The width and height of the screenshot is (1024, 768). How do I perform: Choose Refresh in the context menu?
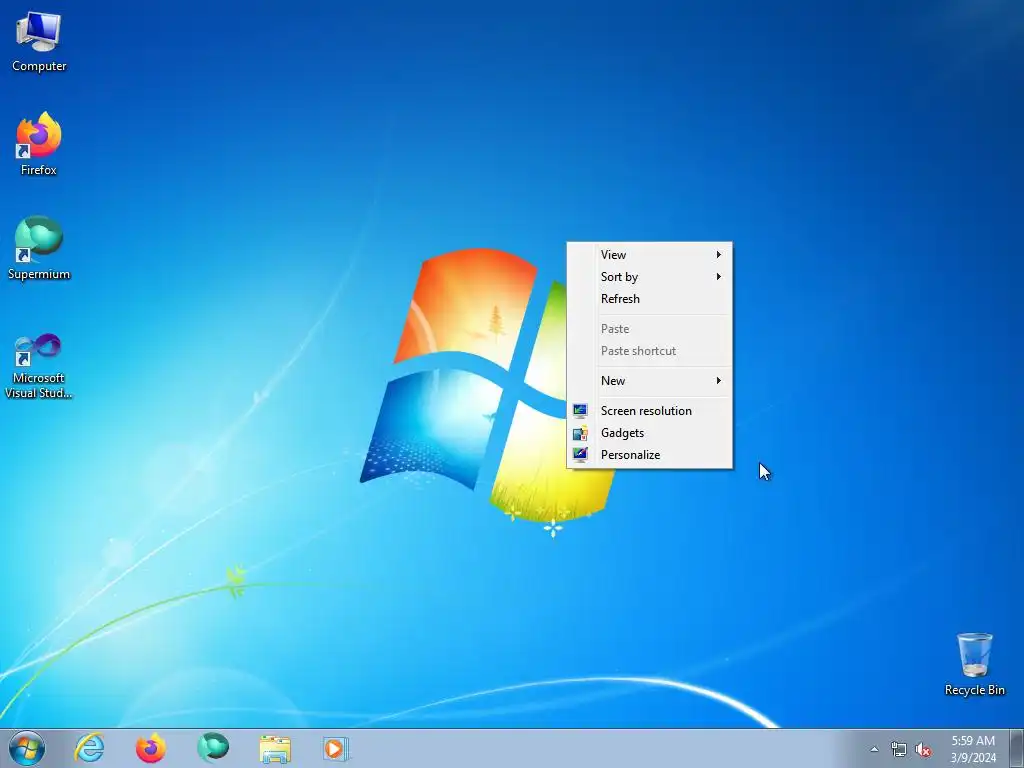point(649,299)
